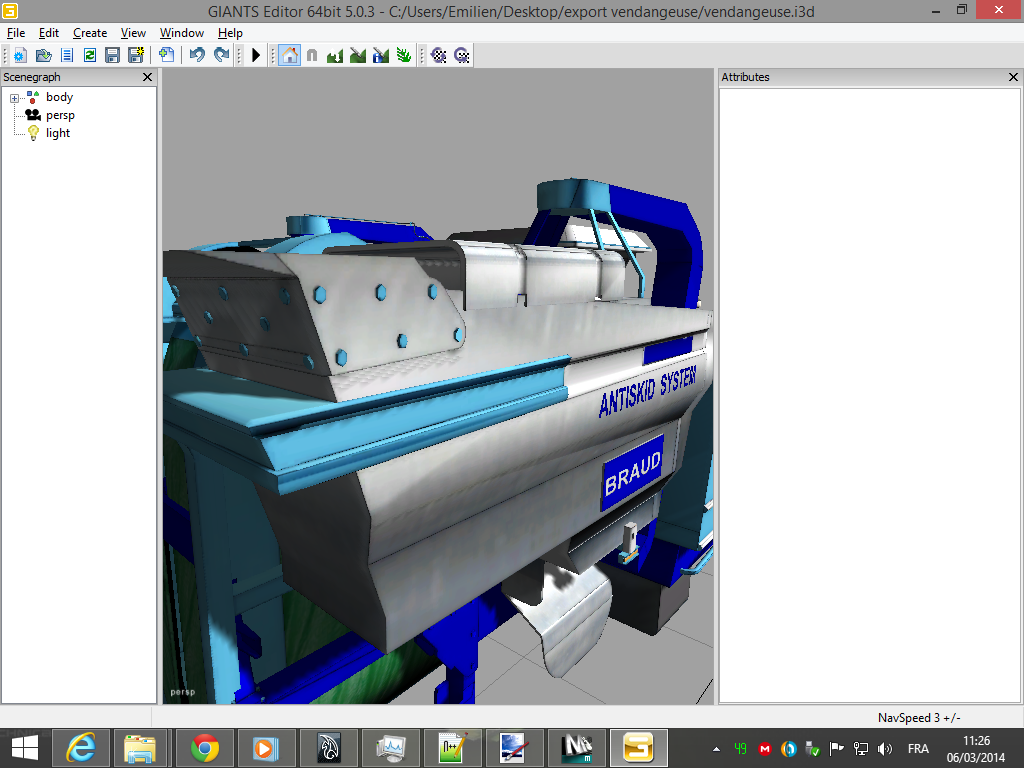Click the blue list document toolbar icon
Image resolution: width=1024 pixels, height=768 pixels.
(67, 56)
